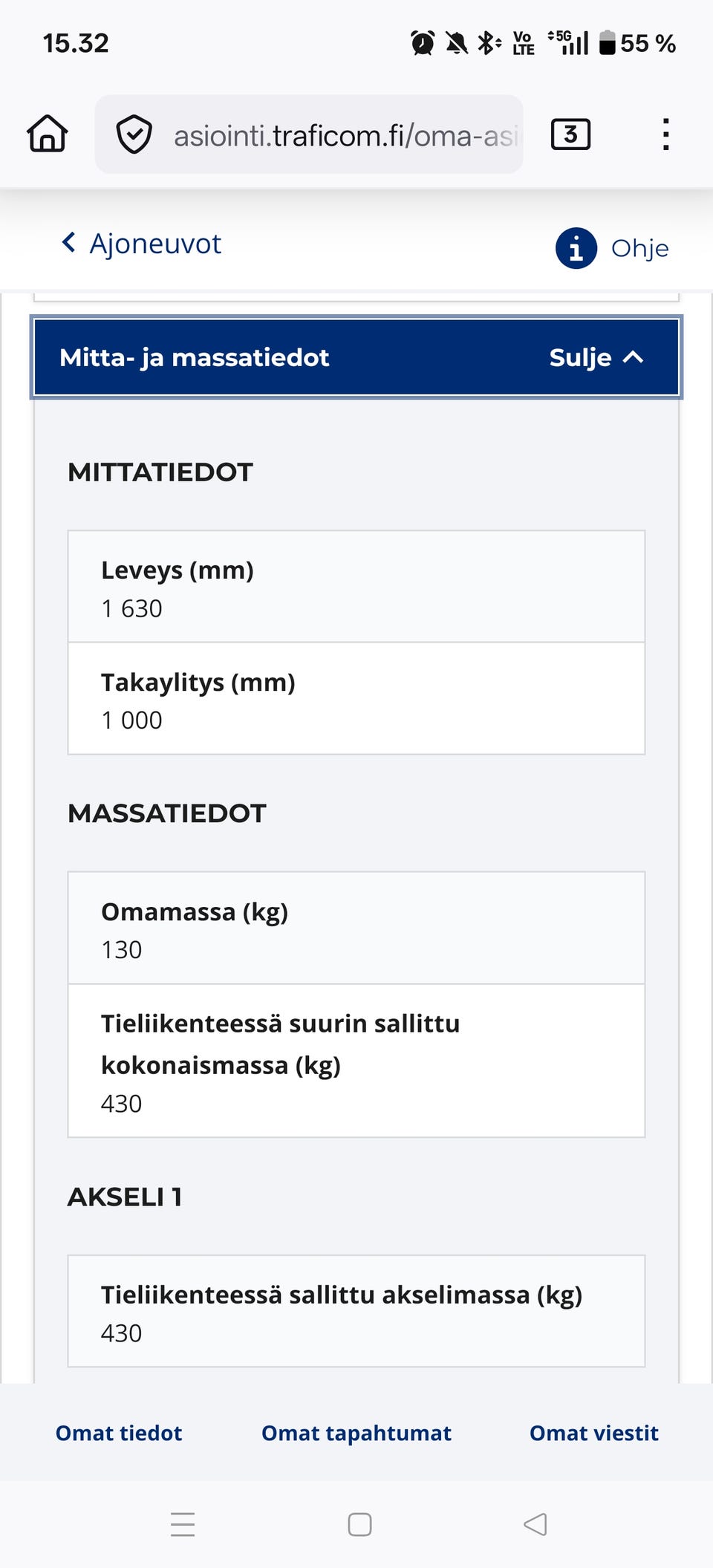Tap the back chevron beside Ajoneuvot
713x1568 pixels.
pos(69,243)
